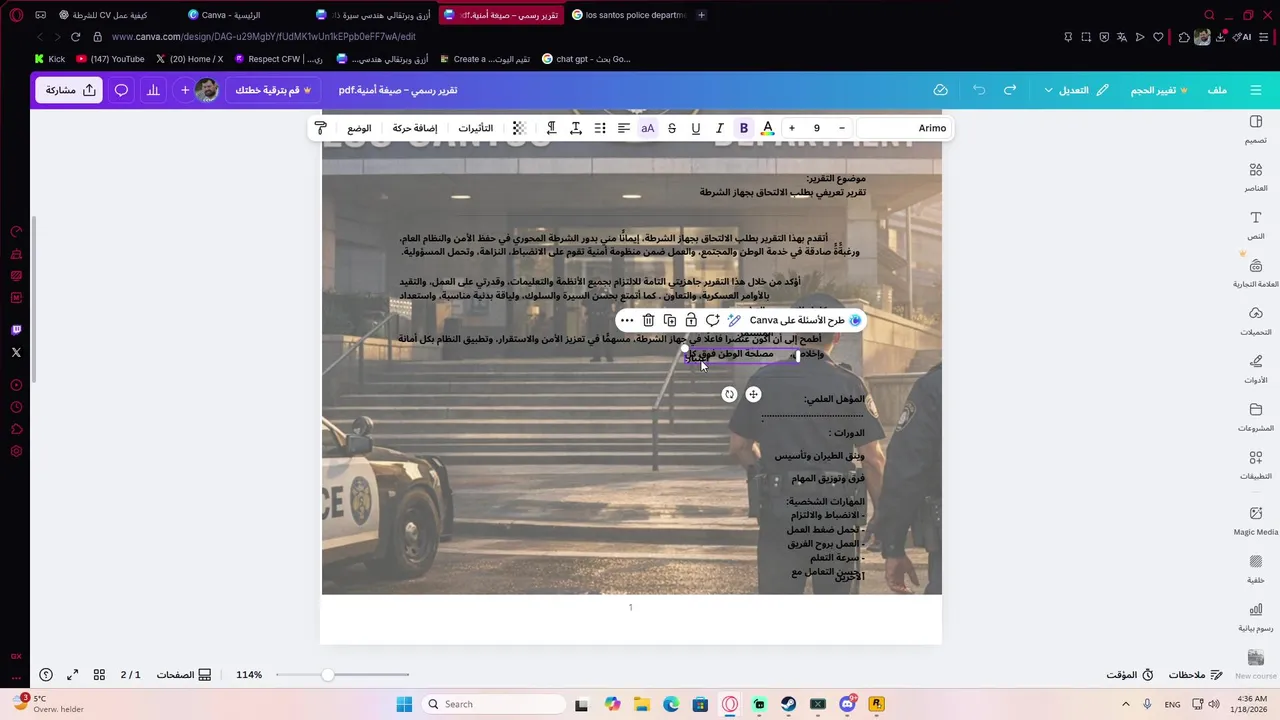Open the الصفحات pages view

183,675
